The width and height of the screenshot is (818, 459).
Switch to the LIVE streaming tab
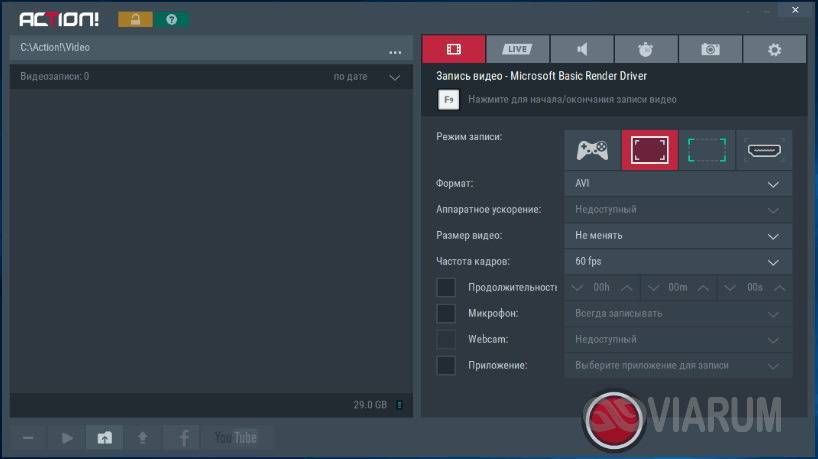[517, 49]
